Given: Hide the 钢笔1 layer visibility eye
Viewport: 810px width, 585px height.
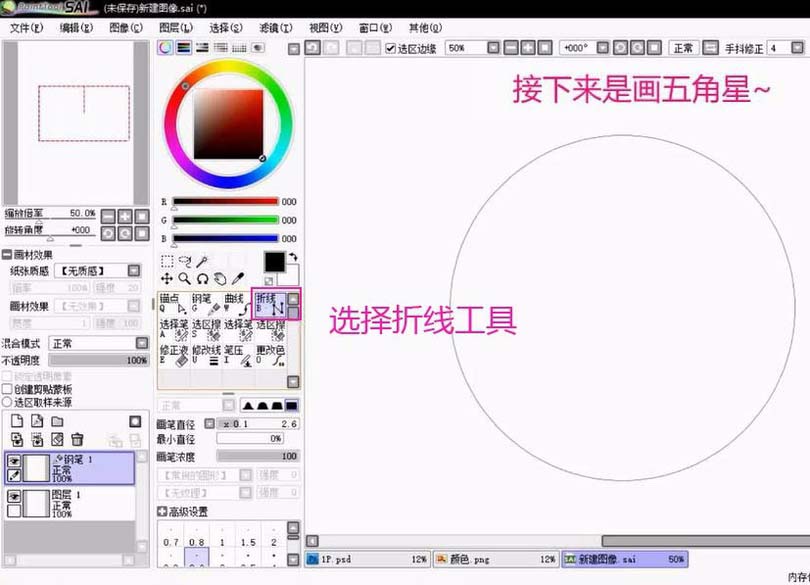Looking at the screenshot, I should 14,459.
